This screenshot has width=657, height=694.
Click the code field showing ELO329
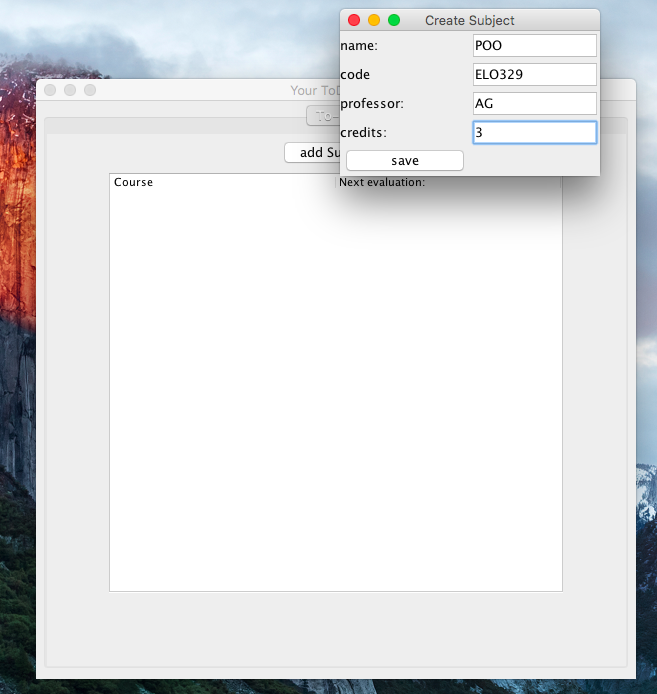534,74
